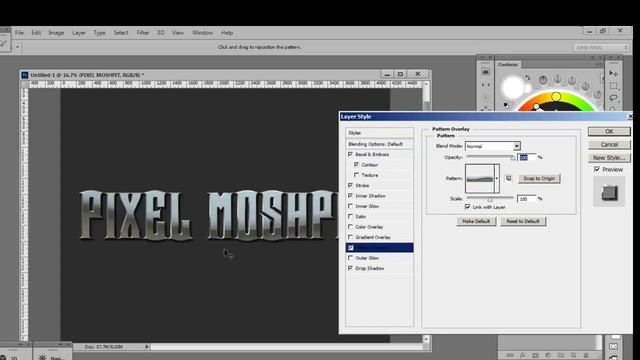640x360 pixels.
Task: Click OK in Layer Style dialog
Action: tap(609, 131)
